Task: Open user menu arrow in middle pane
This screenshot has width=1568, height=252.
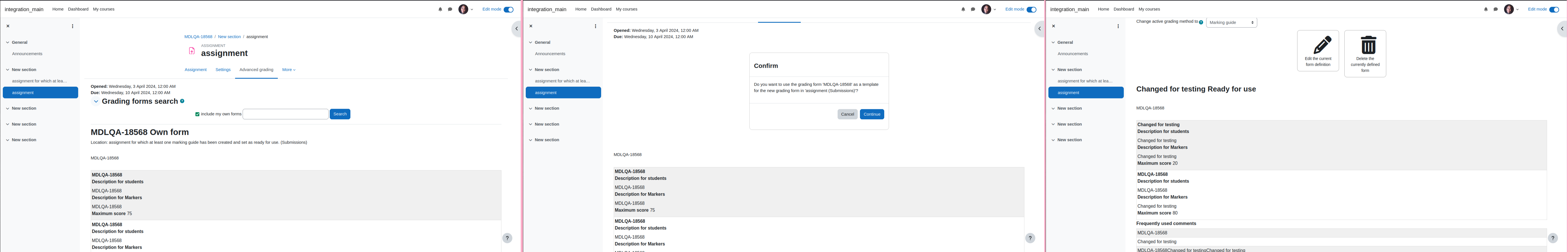Action: tap(995, 10)
